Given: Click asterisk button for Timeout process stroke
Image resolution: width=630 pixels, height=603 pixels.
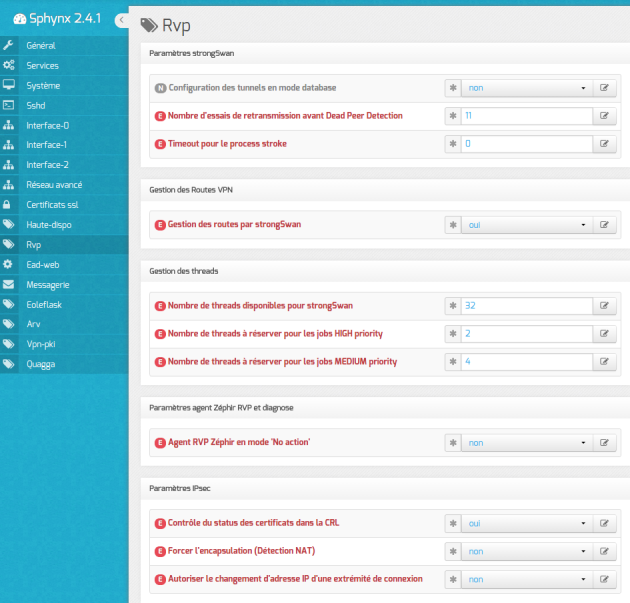Looking at the screenshot, I should tap(453, 144).
